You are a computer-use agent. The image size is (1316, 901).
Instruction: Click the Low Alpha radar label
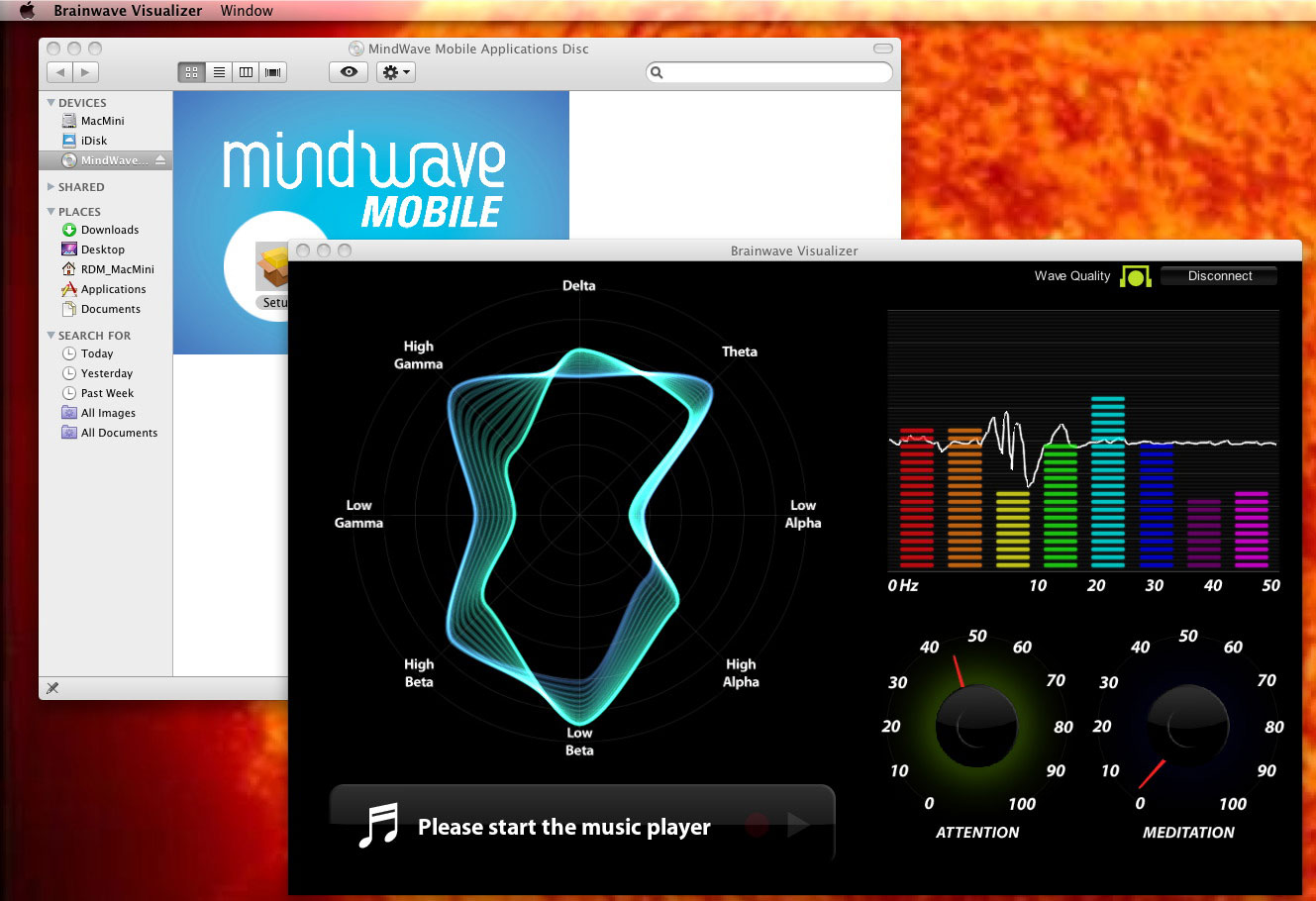tap(803, 514)
